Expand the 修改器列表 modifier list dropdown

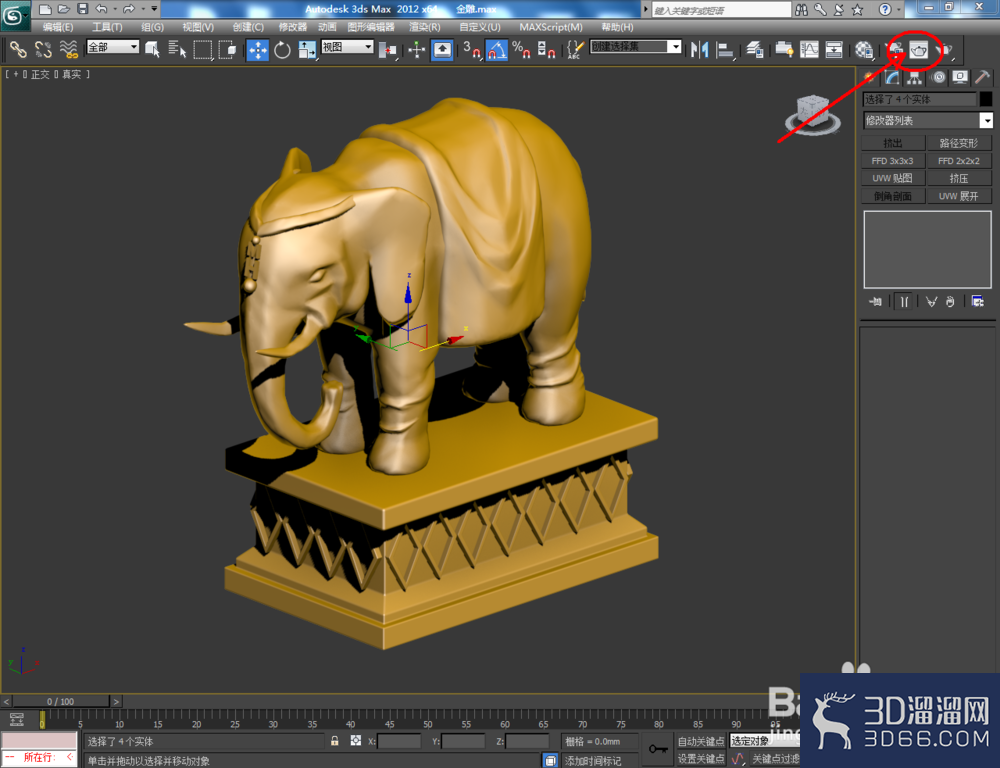[x=928, y=120]
